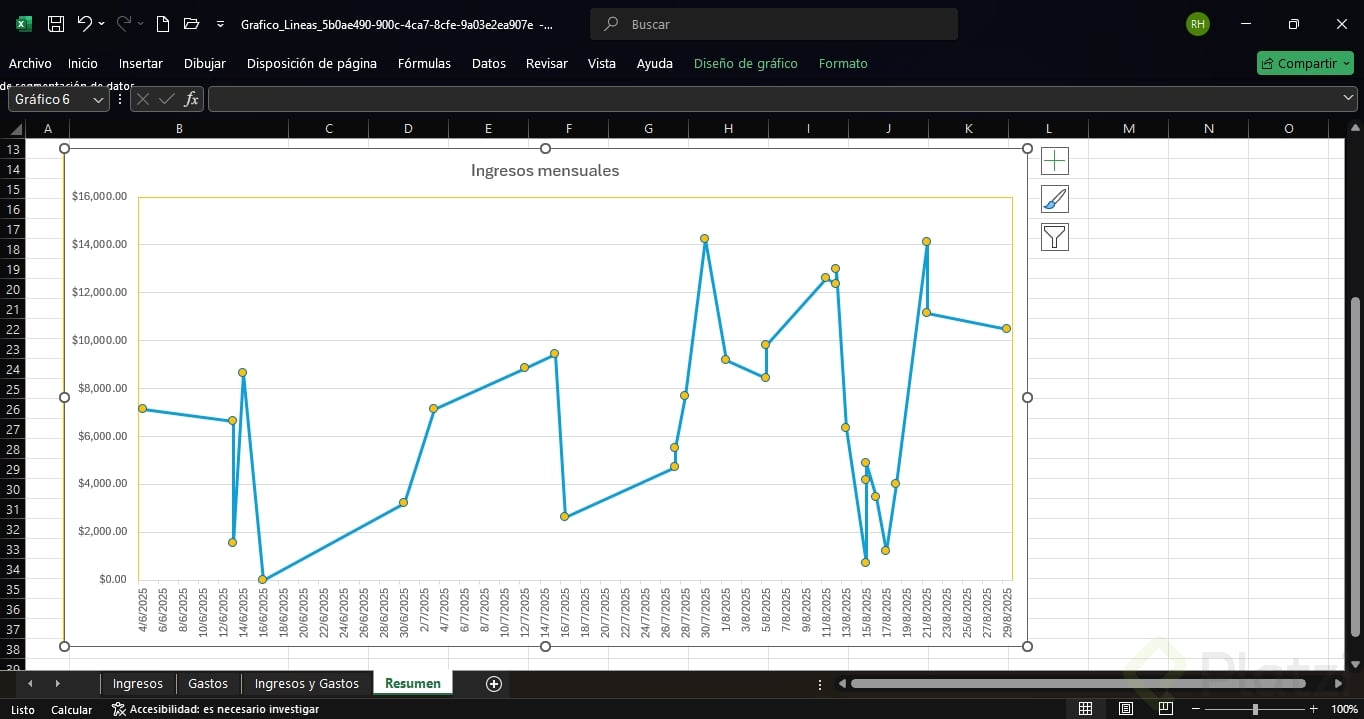1364x719 pixels.
Task: Click the Compartir button
Action: (x=1304, y=63)
